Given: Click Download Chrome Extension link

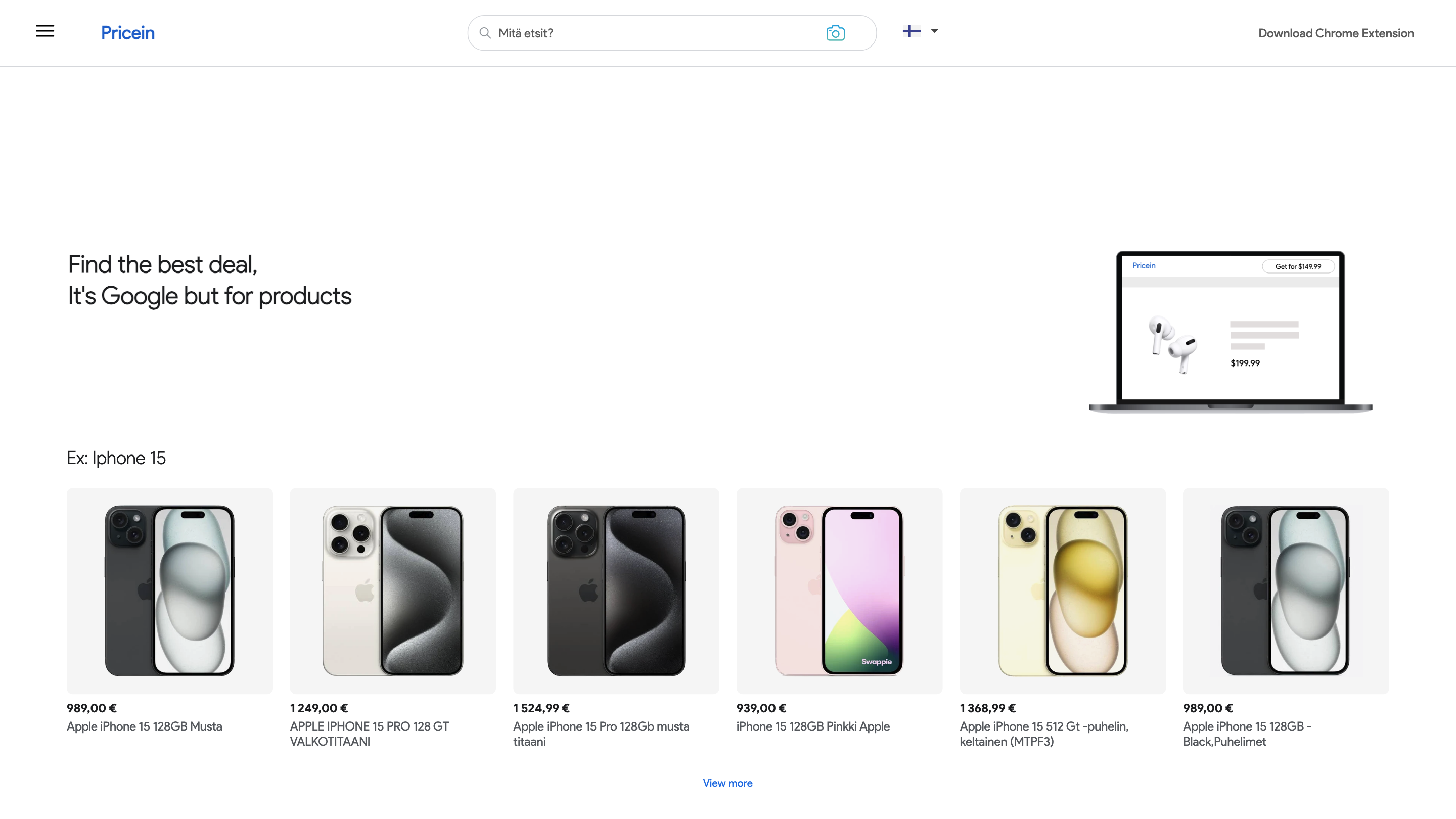Looking at the screenshot, I should click(1336, 33).
